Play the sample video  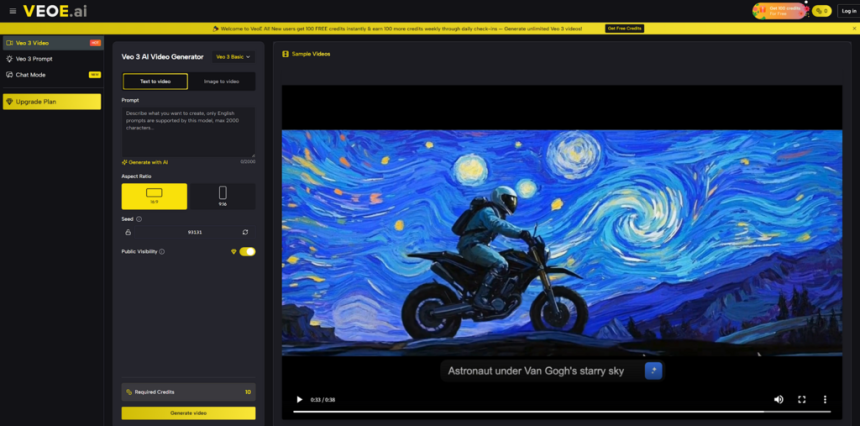(299, 399)
